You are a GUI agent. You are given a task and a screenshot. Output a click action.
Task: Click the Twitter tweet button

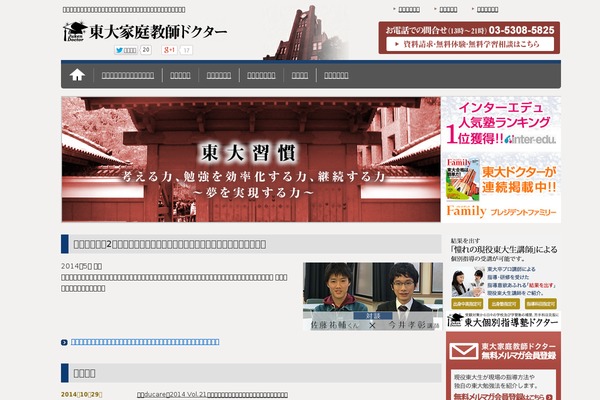(126, 50)
